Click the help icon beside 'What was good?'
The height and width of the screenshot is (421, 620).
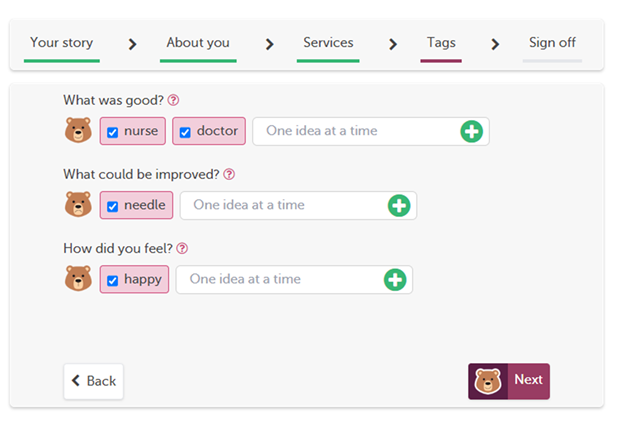pyautogui.click(x=173, y=100)
